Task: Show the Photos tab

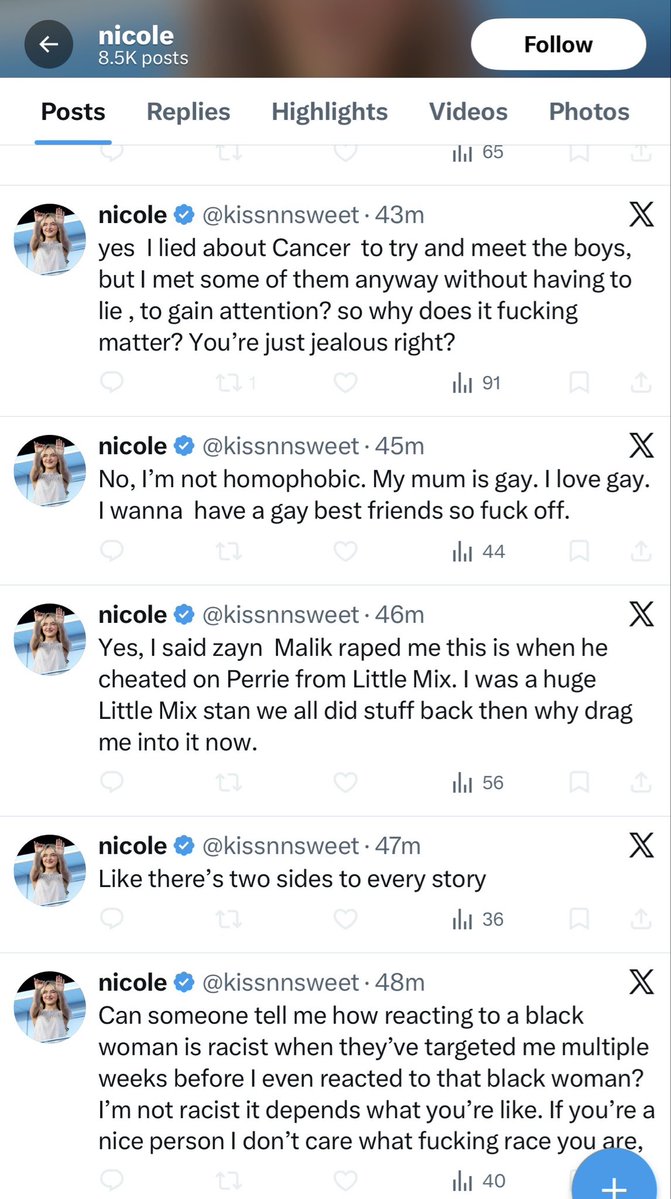Action: 589,112
